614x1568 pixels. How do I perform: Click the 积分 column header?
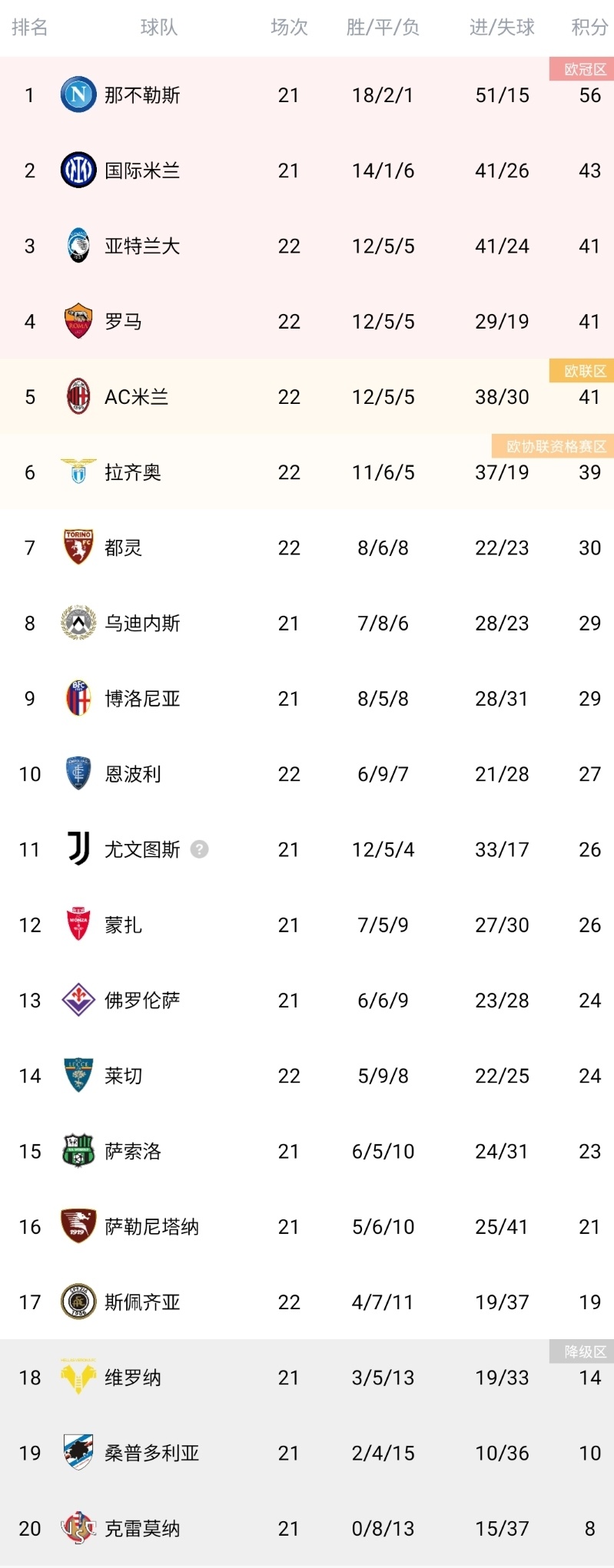point(590,28)
